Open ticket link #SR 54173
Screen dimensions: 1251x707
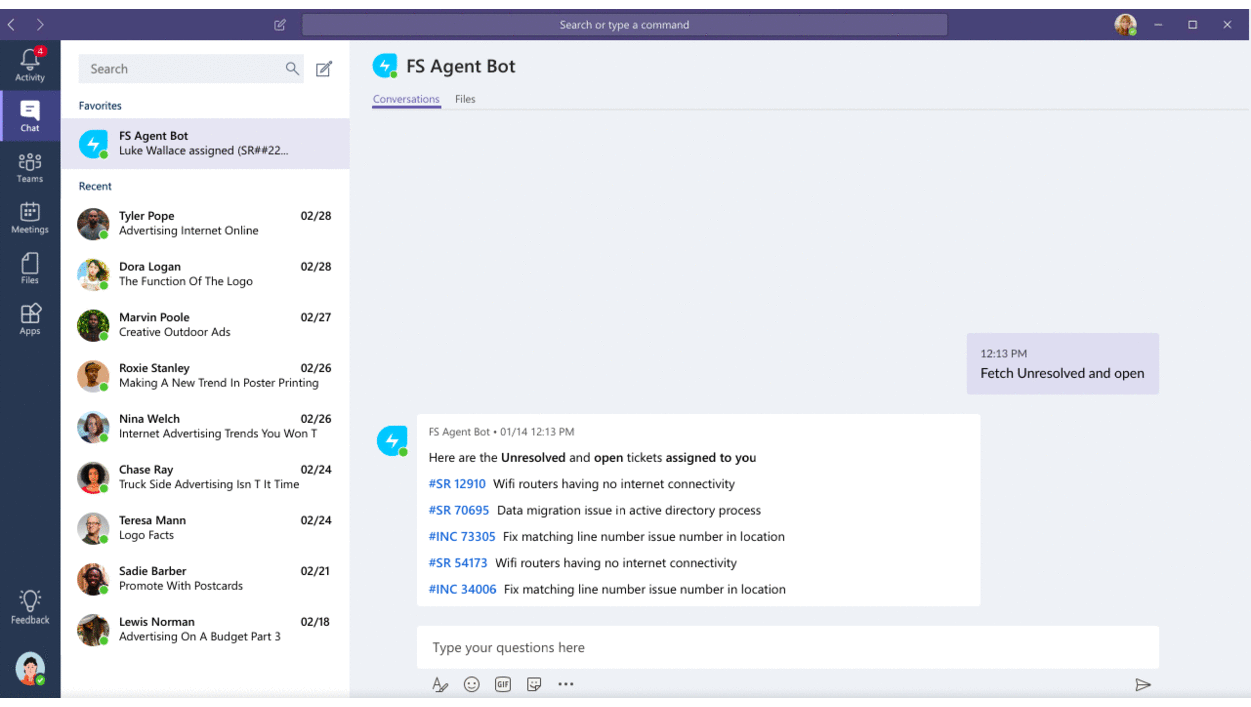[x=458, y=563]
